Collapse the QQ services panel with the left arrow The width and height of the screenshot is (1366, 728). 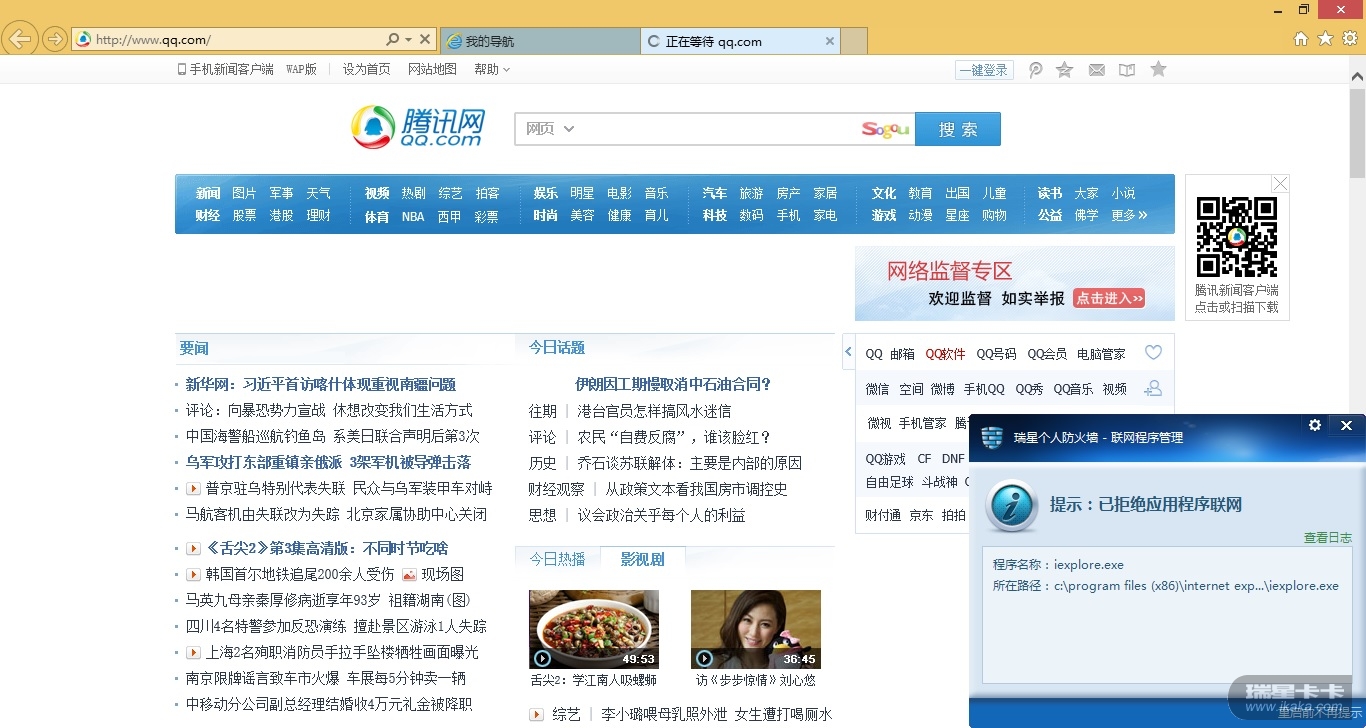tap(848, 352)
